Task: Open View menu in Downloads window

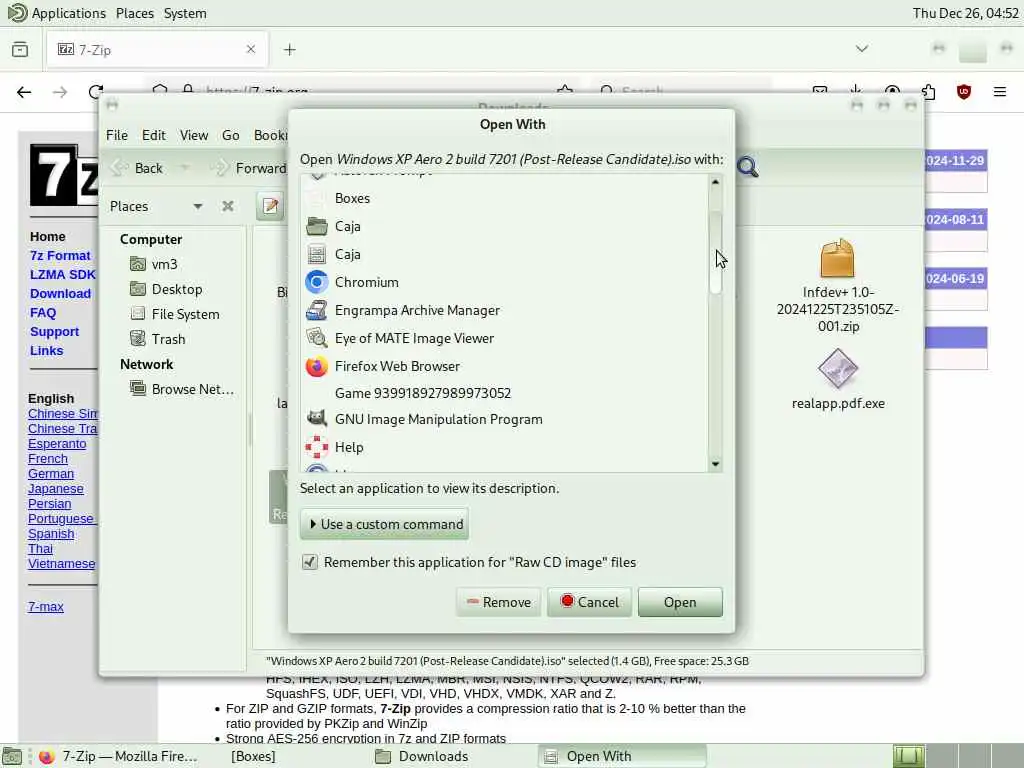Action: [194, 135]
